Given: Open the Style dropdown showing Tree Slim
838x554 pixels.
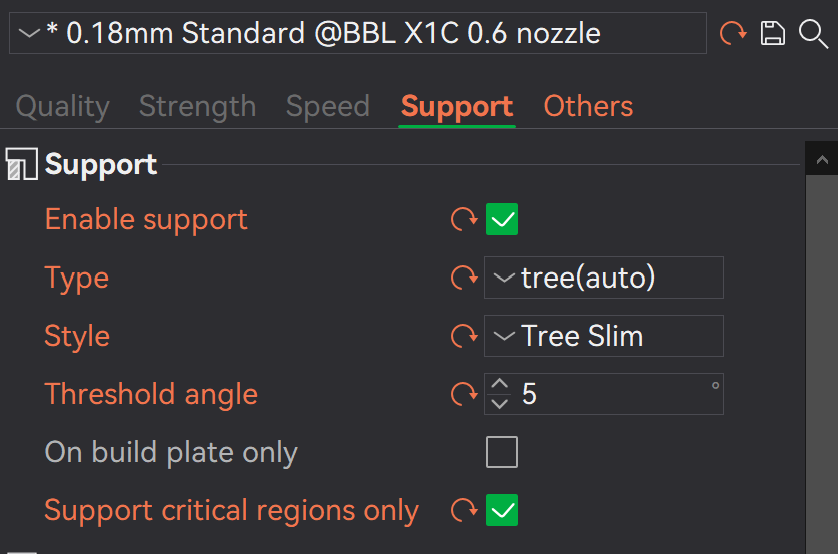Looking at the screenshot, I should pos(603,336).
